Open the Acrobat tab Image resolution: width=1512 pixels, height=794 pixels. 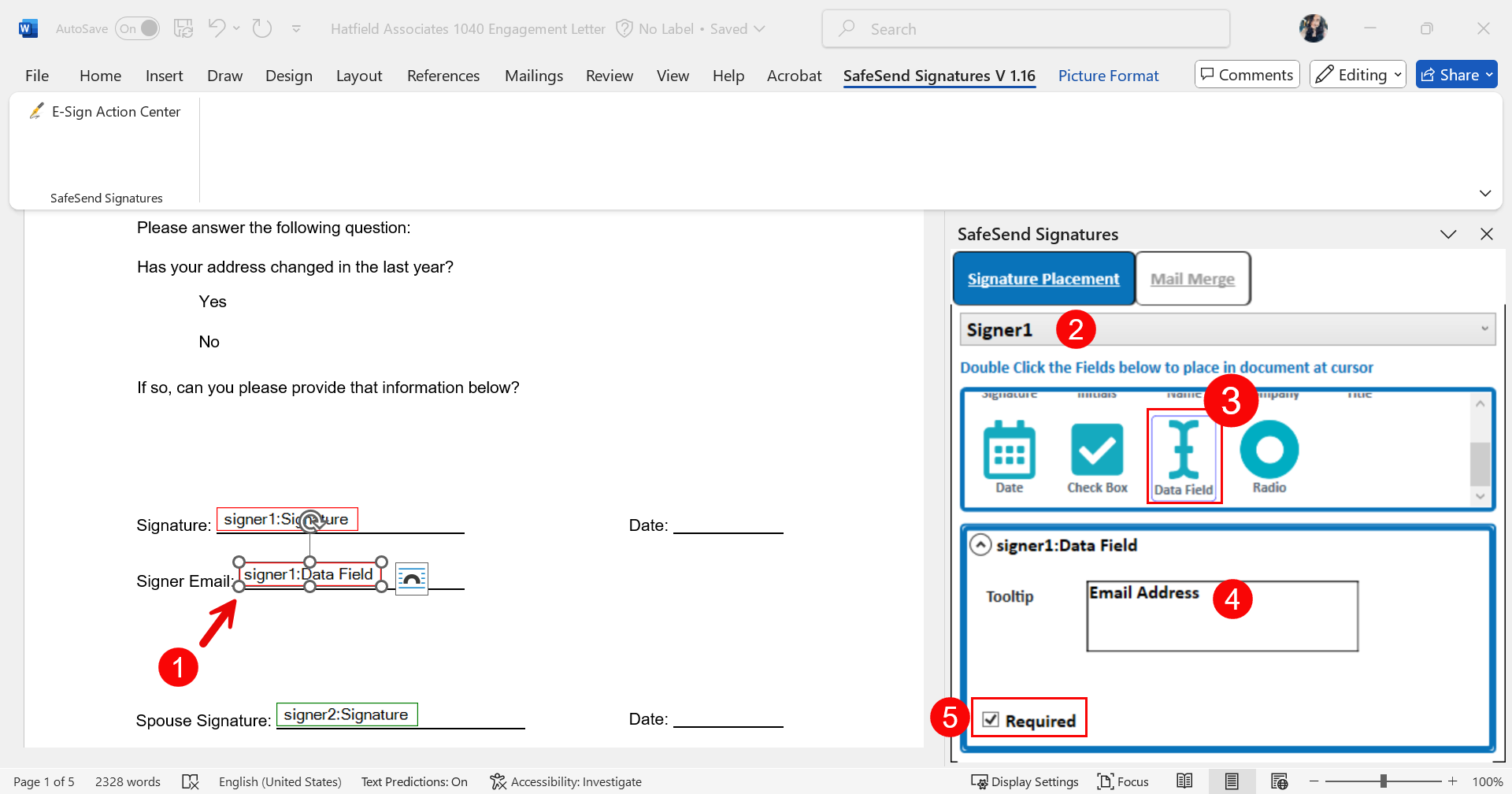(794, 76)
